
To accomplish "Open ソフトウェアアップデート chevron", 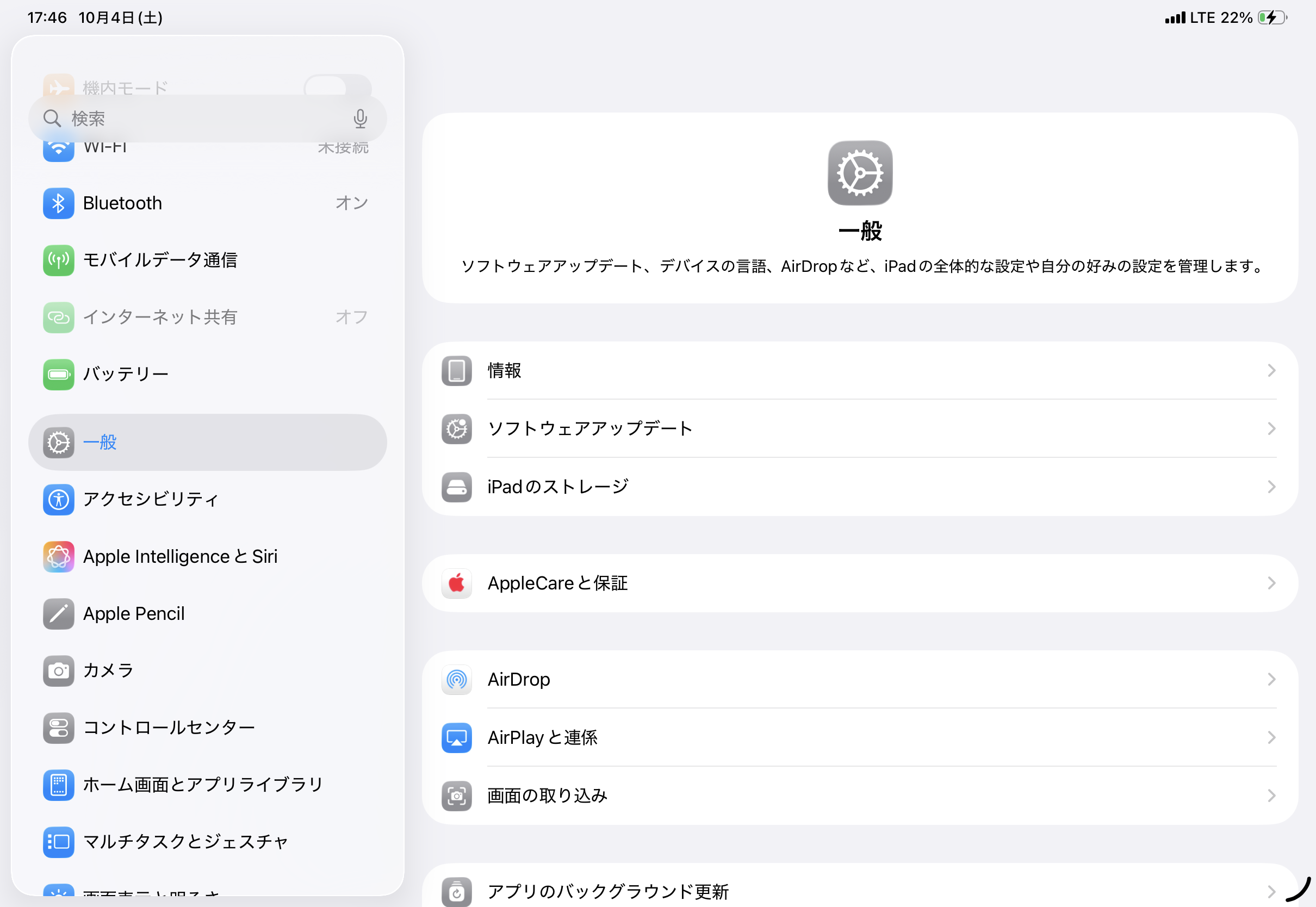I will (1271, 428).
